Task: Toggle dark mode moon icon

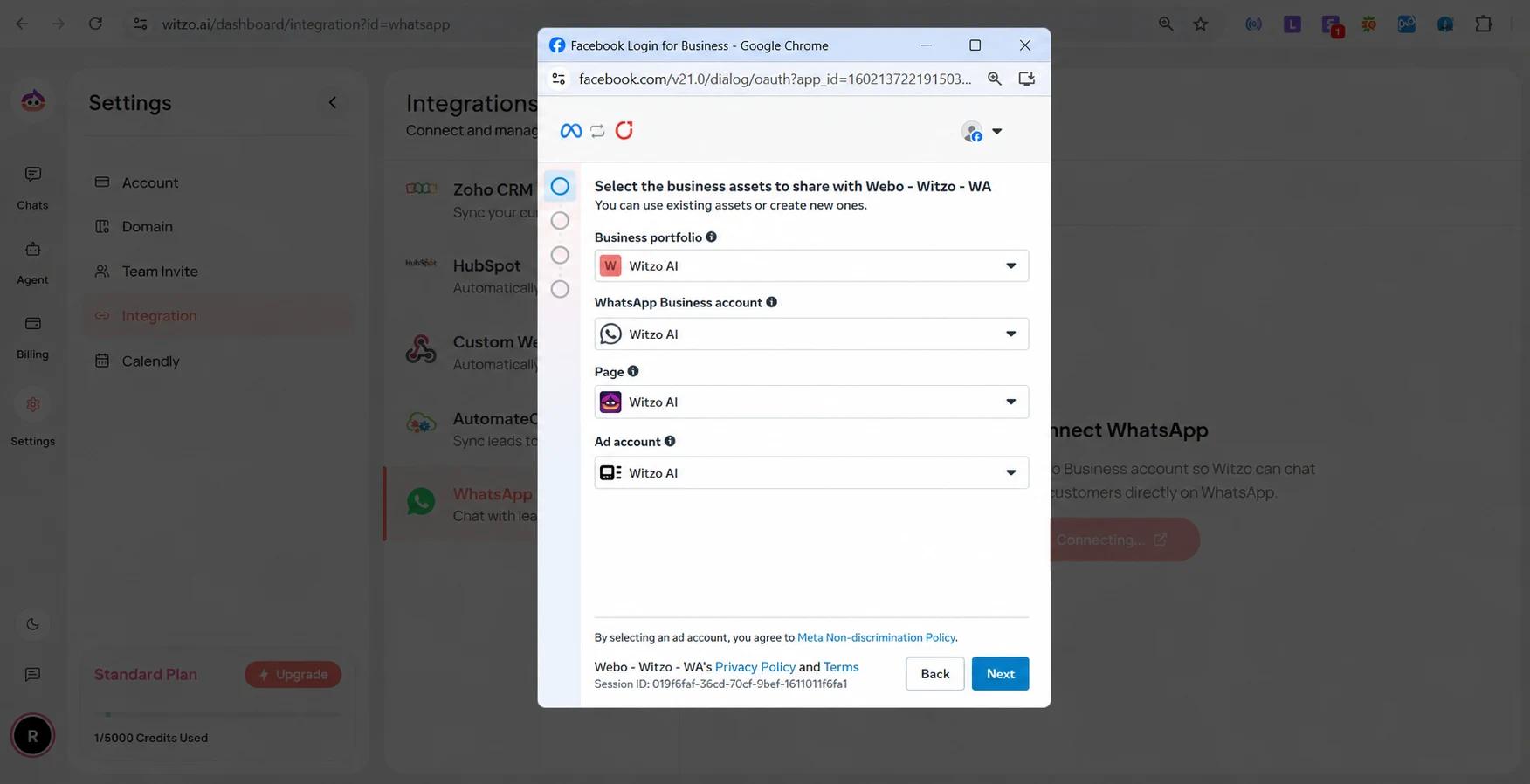Action: (33, 624)
